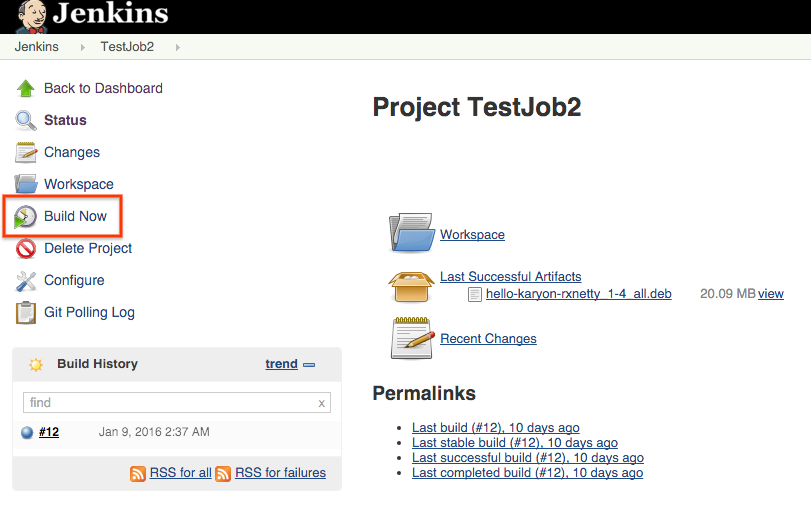Open Last successful build (#12) permalink
Image resolution: width=811 pixels, height=511 pixels.
point(528,458)
